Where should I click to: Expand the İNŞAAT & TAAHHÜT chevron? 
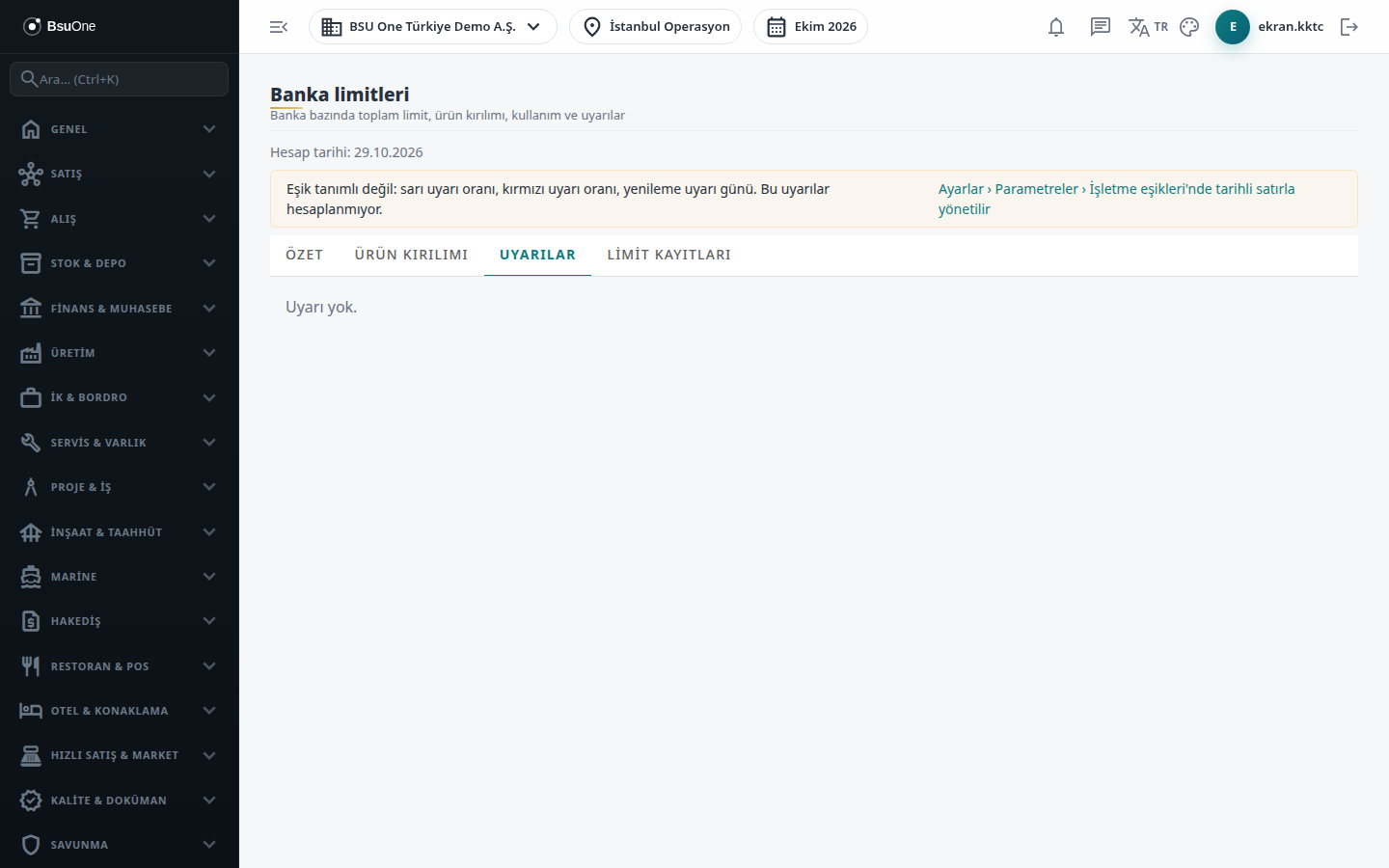click(209, 532)
